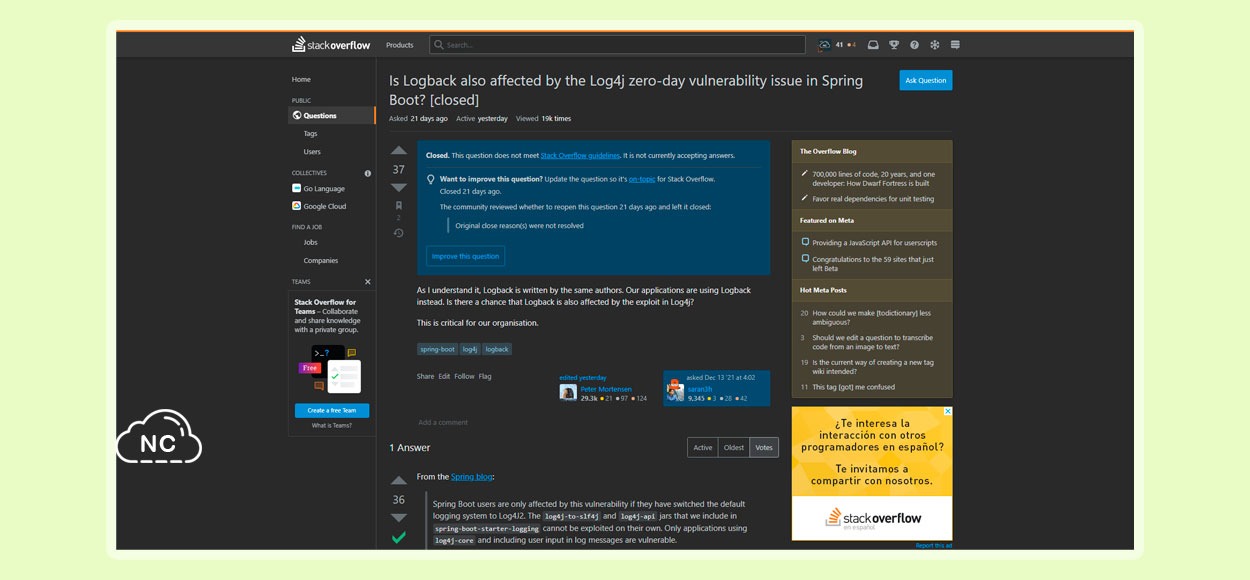Upvote the question with score 37
This screenshot has width=1250, height=580.
(398, 151)
